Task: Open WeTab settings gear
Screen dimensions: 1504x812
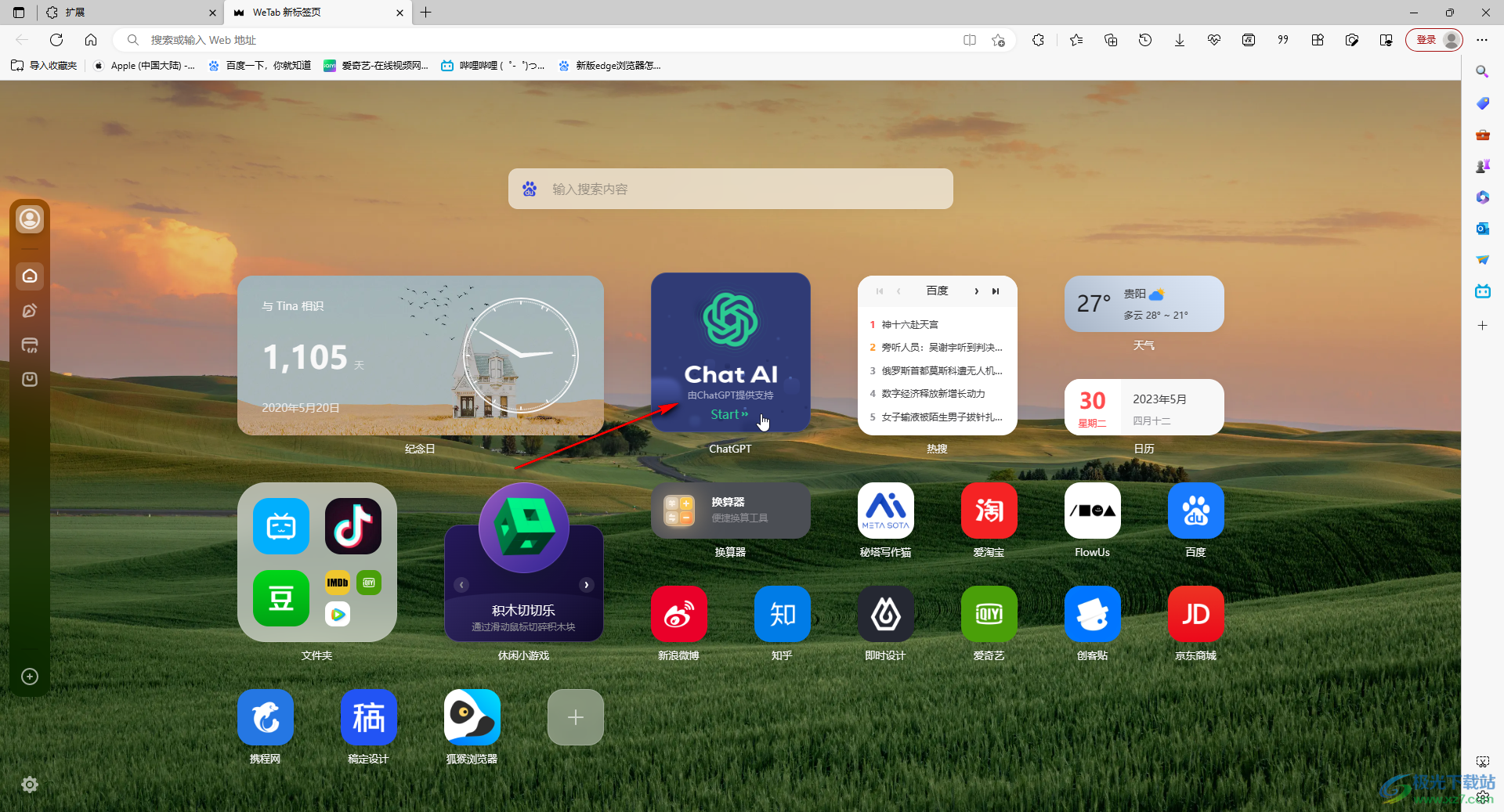Action: click(x=30, y=785)
